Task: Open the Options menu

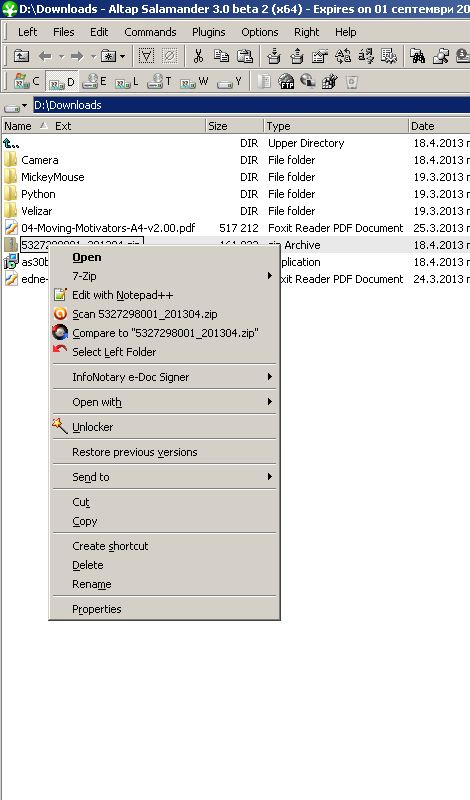Action: click(260, 32)
